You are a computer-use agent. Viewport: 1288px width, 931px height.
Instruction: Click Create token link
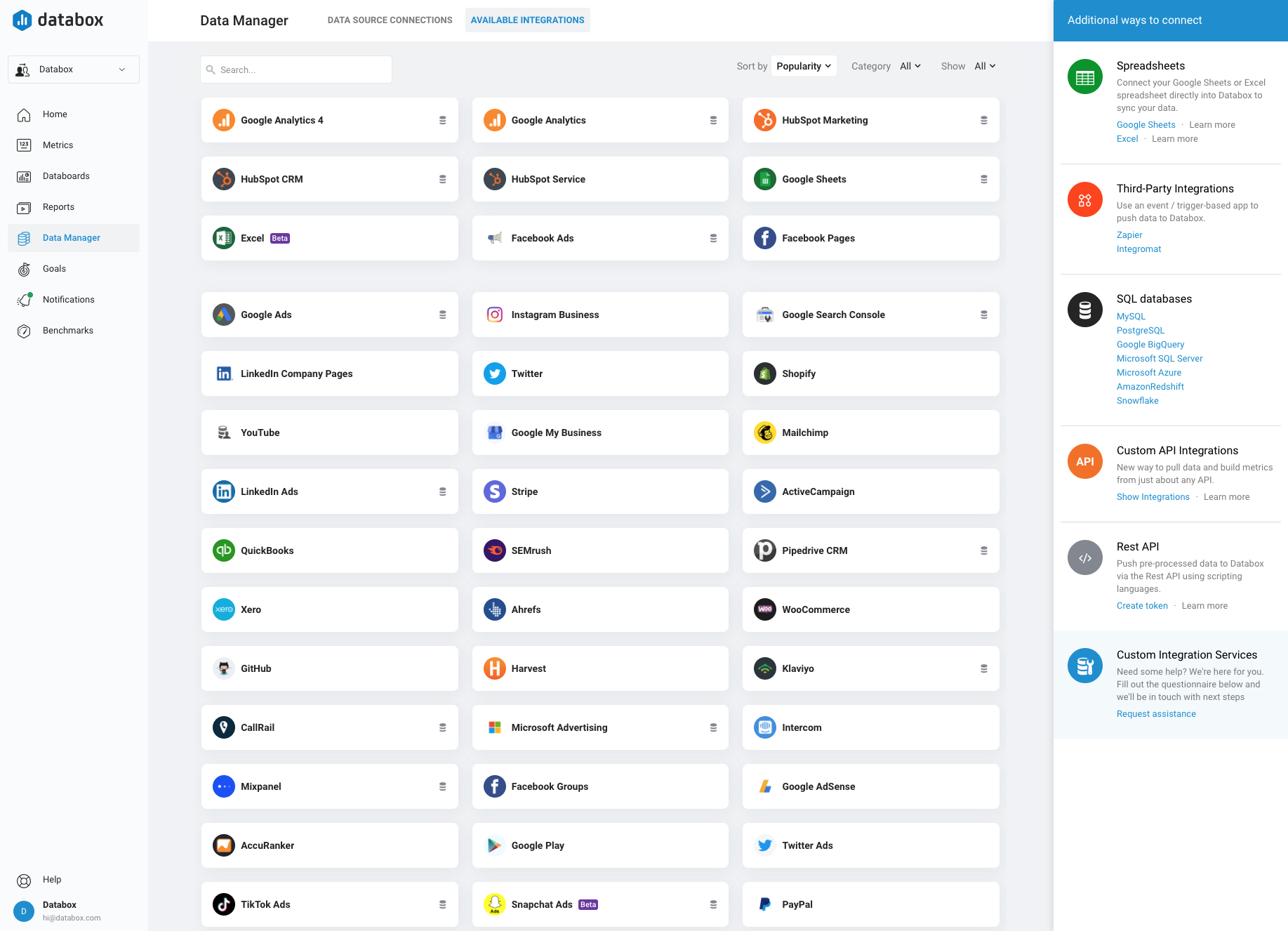coord(1142,606)
